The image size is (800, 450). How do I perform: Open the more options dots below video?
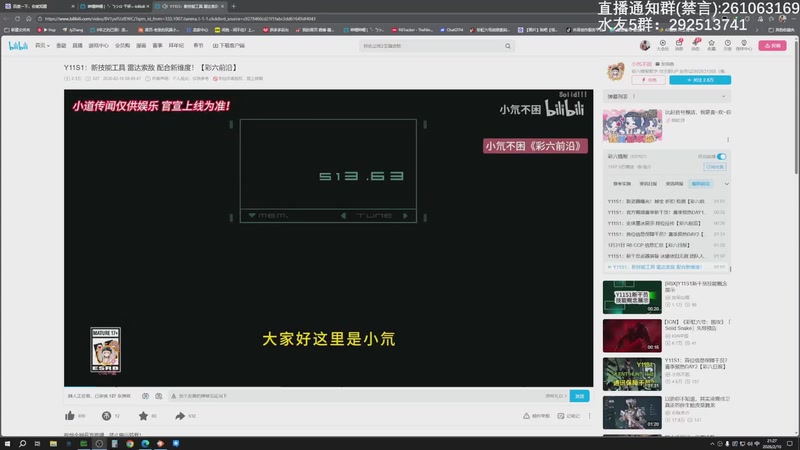[590, 416]
